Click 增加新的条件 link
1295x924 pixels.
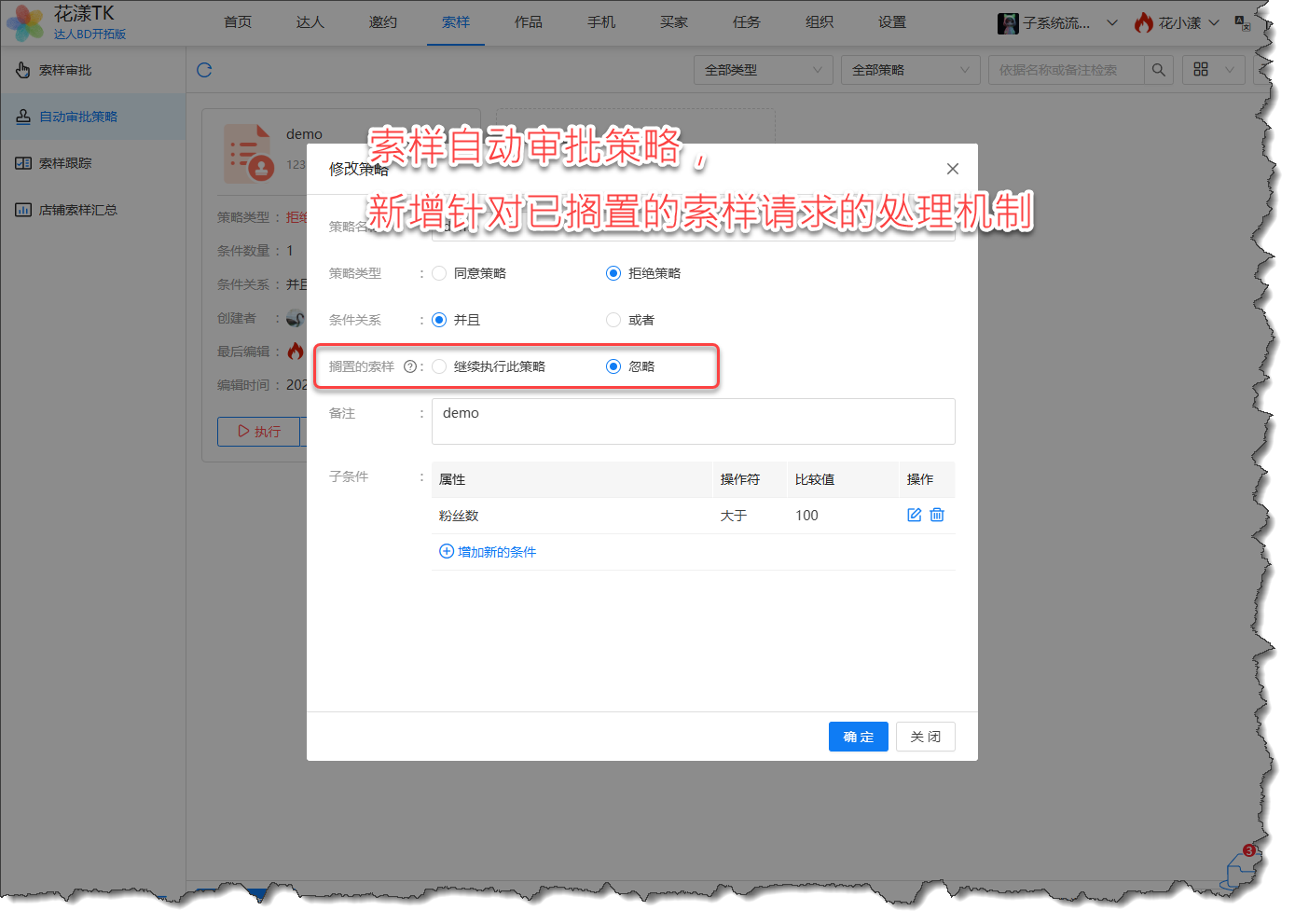coord(488,552)
